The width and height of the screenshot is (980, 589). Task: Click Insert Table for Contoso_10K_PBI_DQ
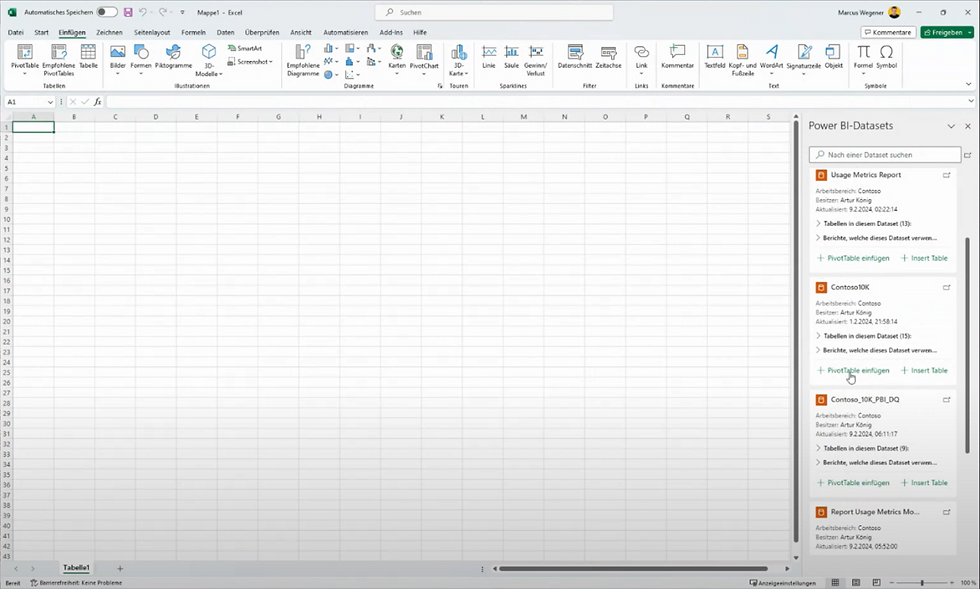click(x=924, y=483)
